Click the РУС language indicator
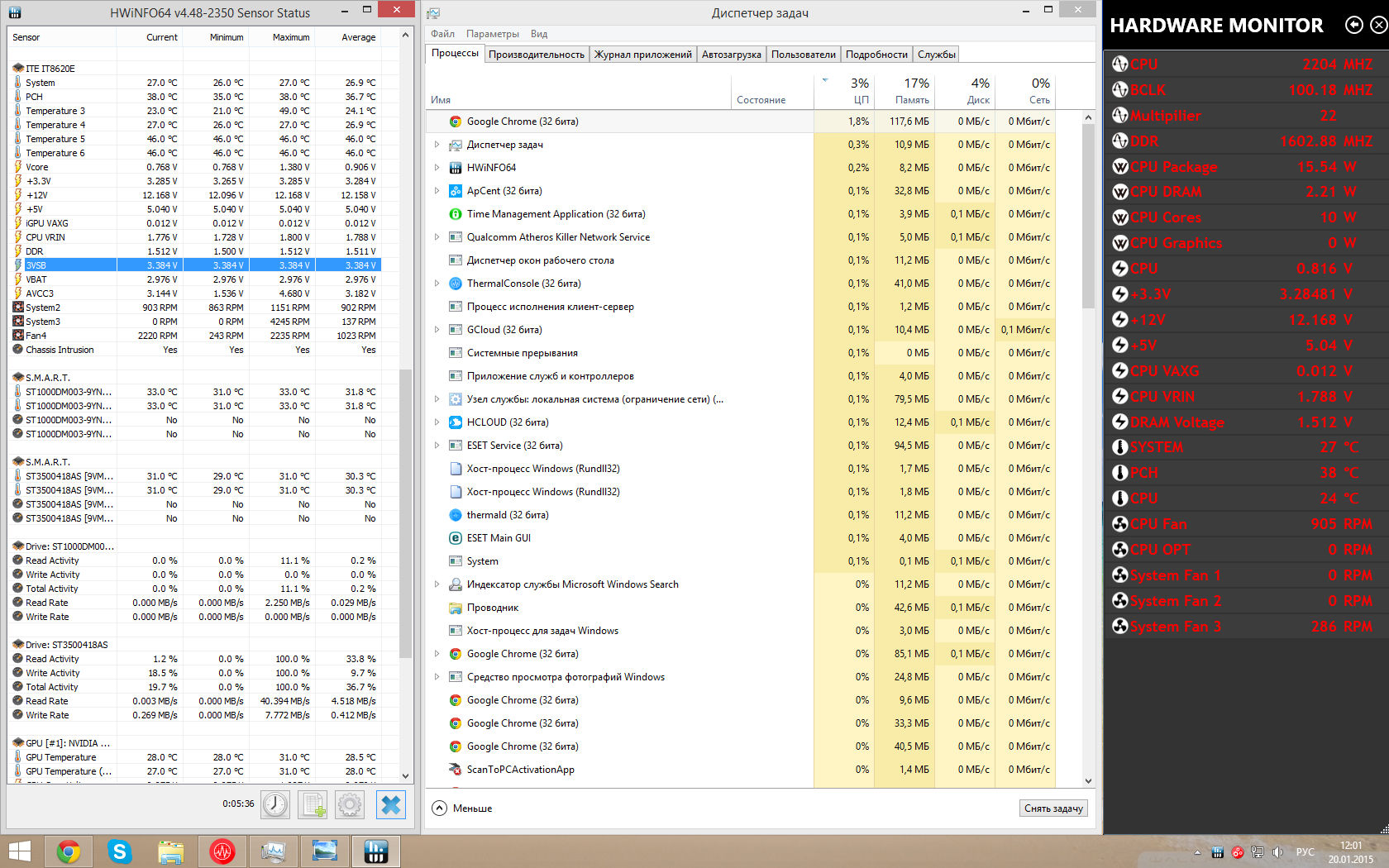Viewport: 1389px width, 868px height. coord(1305,852)
